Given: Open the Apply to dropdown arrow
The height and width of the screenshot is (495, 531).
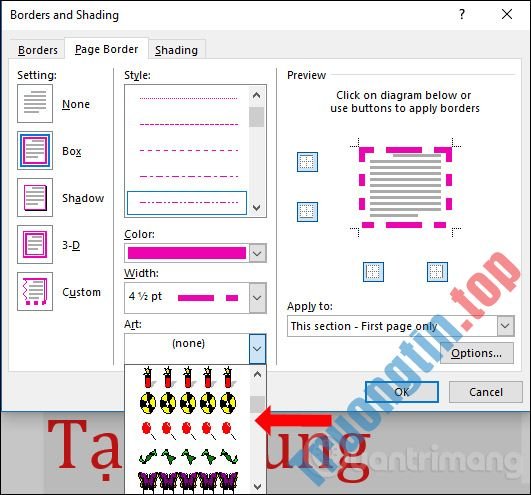Looking at the screenshot, I should click(506, 326).
